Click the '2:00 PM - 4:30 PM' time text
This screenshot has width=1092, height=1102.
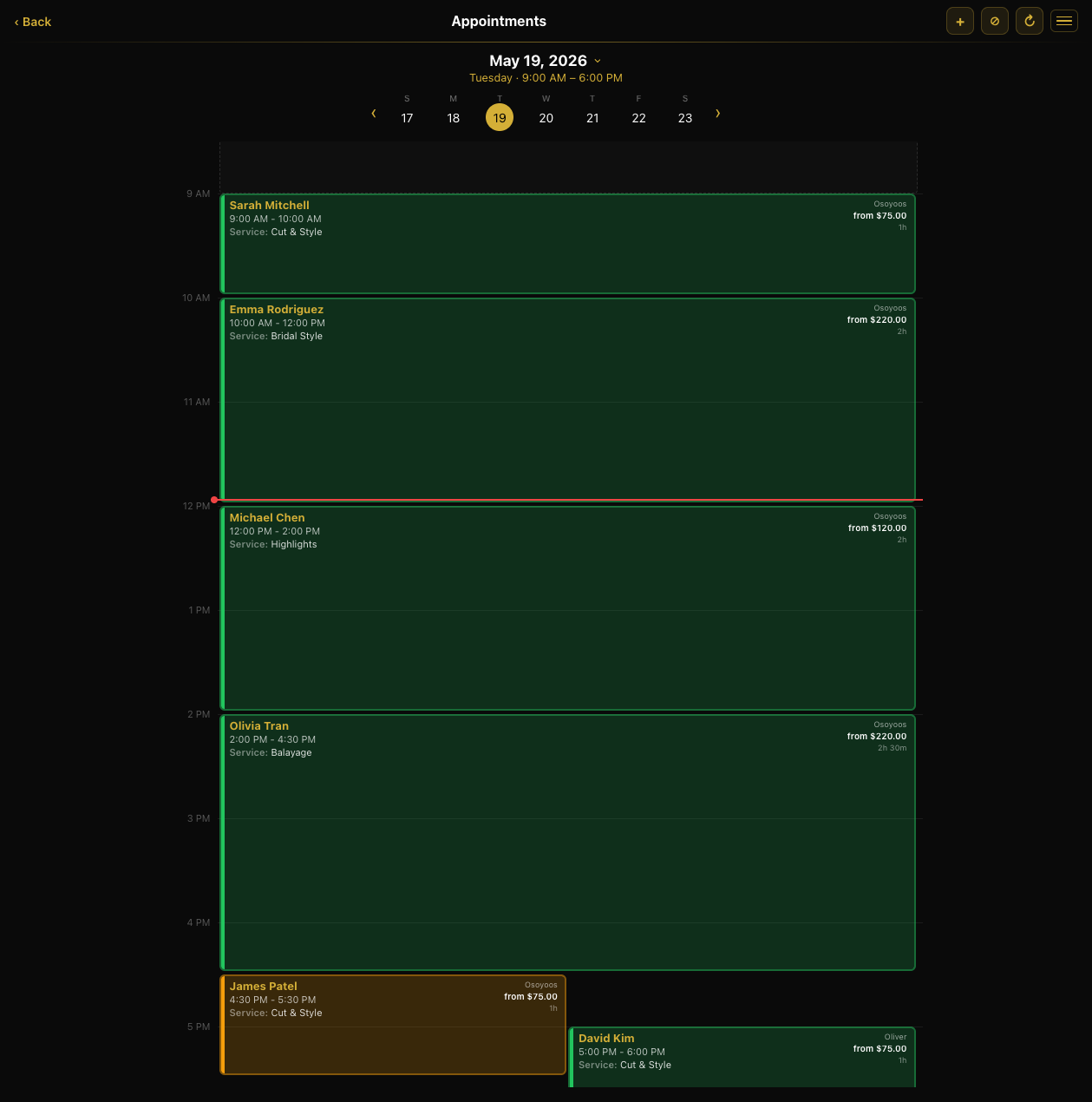(x=272, y=739)
